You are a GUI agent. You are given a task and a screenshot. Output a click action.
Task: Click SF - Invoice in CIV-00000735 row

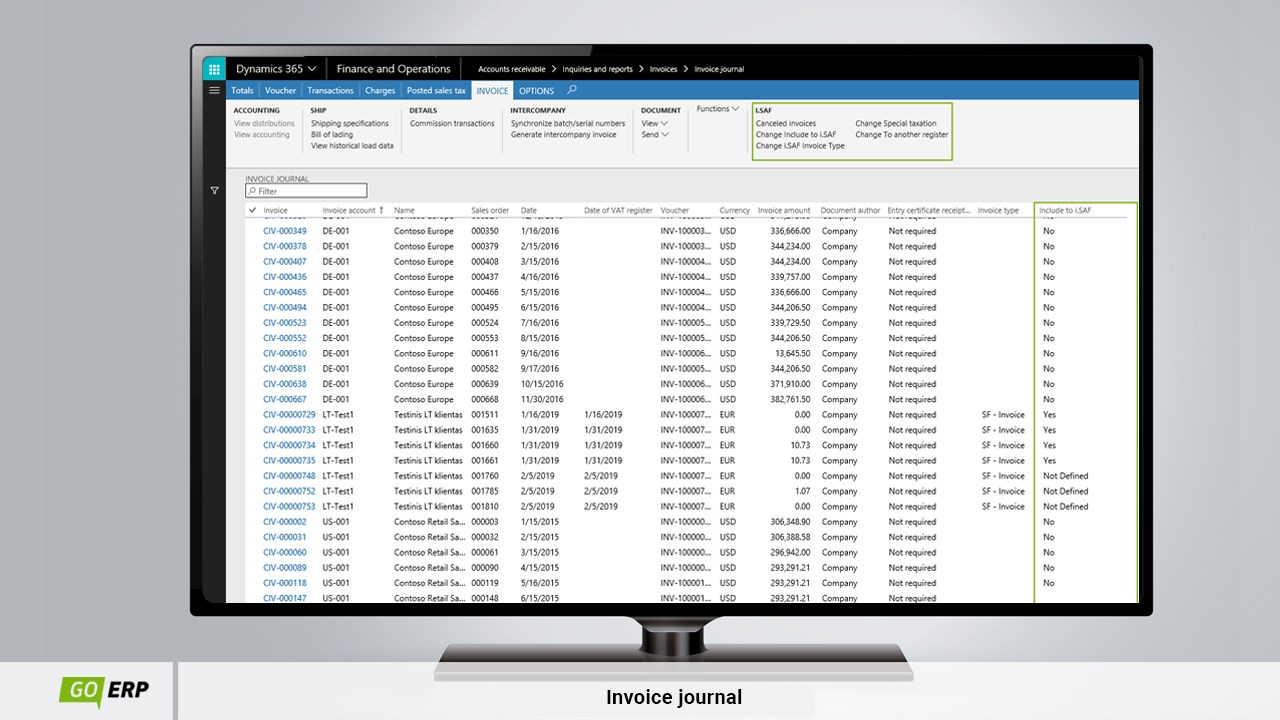1003,460
